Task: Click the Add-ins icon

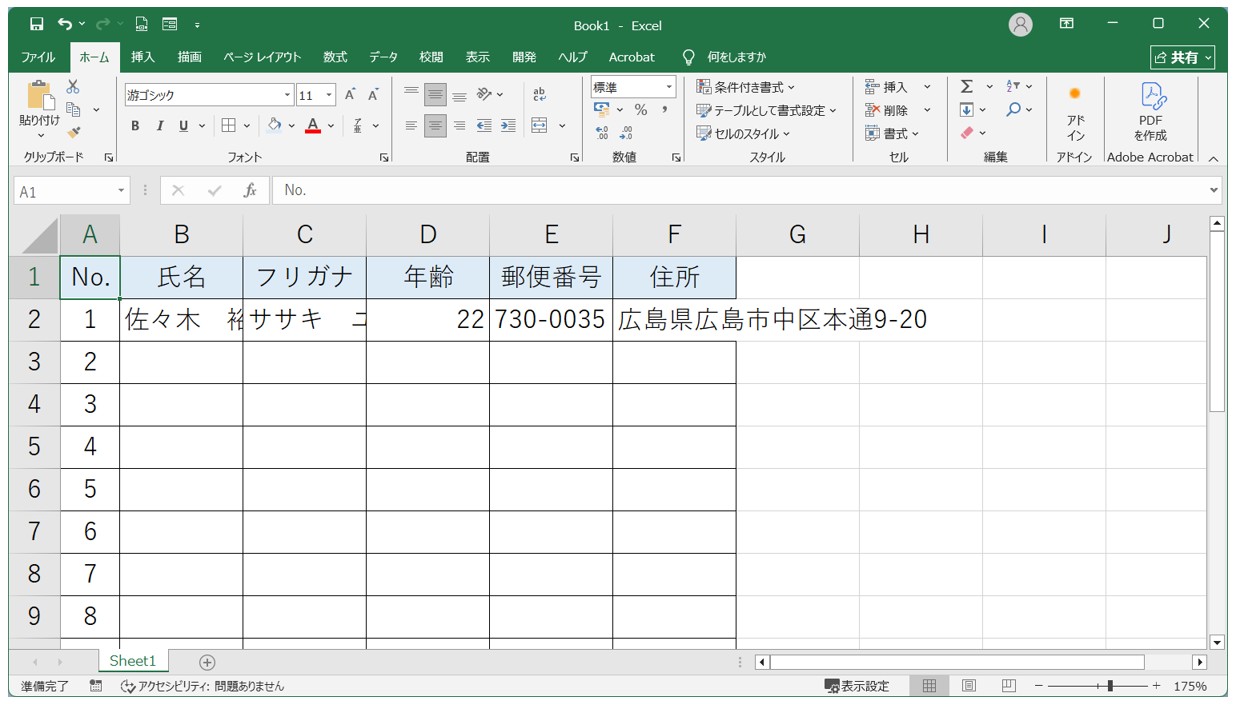Action: click(1075, 112)
